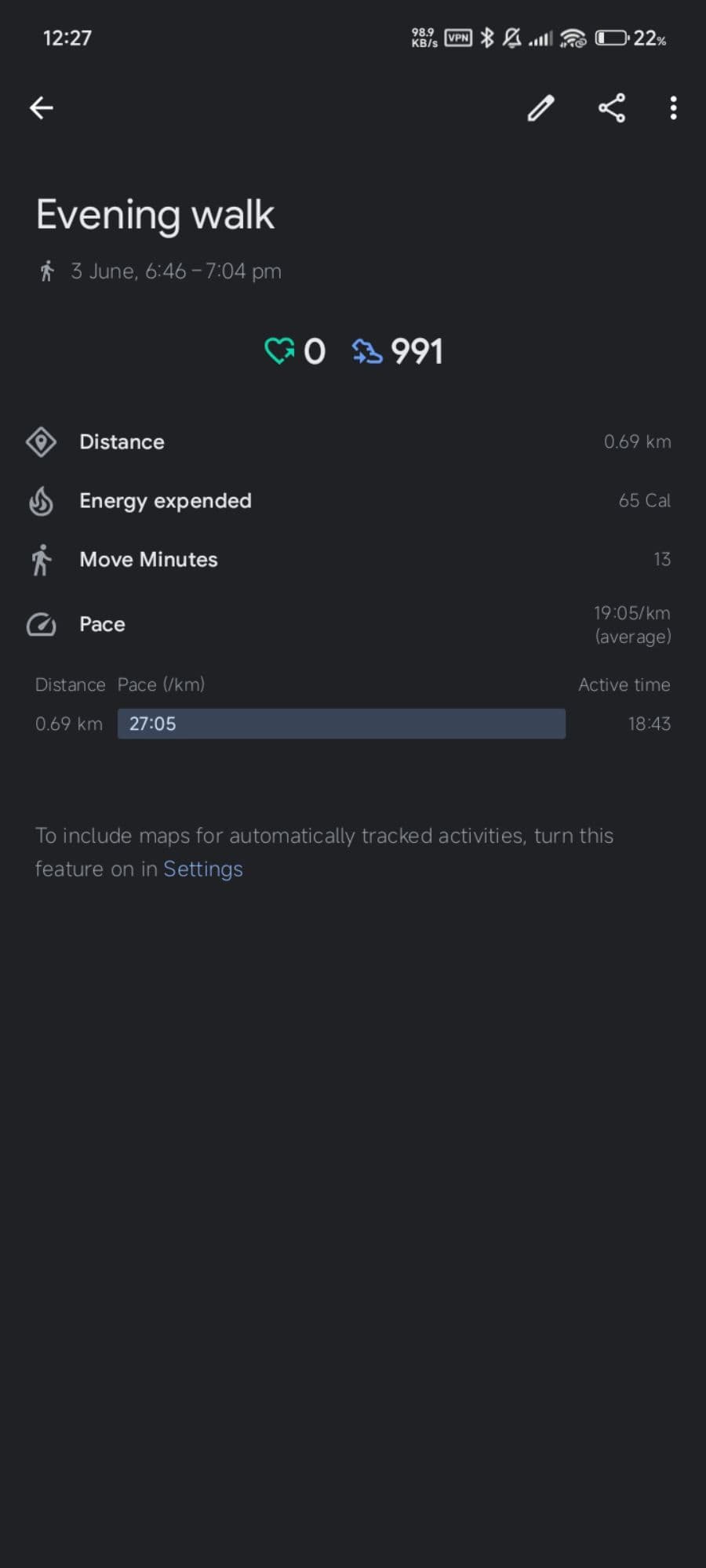Tap the Pace speedometer icon
Screen dimensions: 706x1568
pyautogui.click(x=41, y=625)
